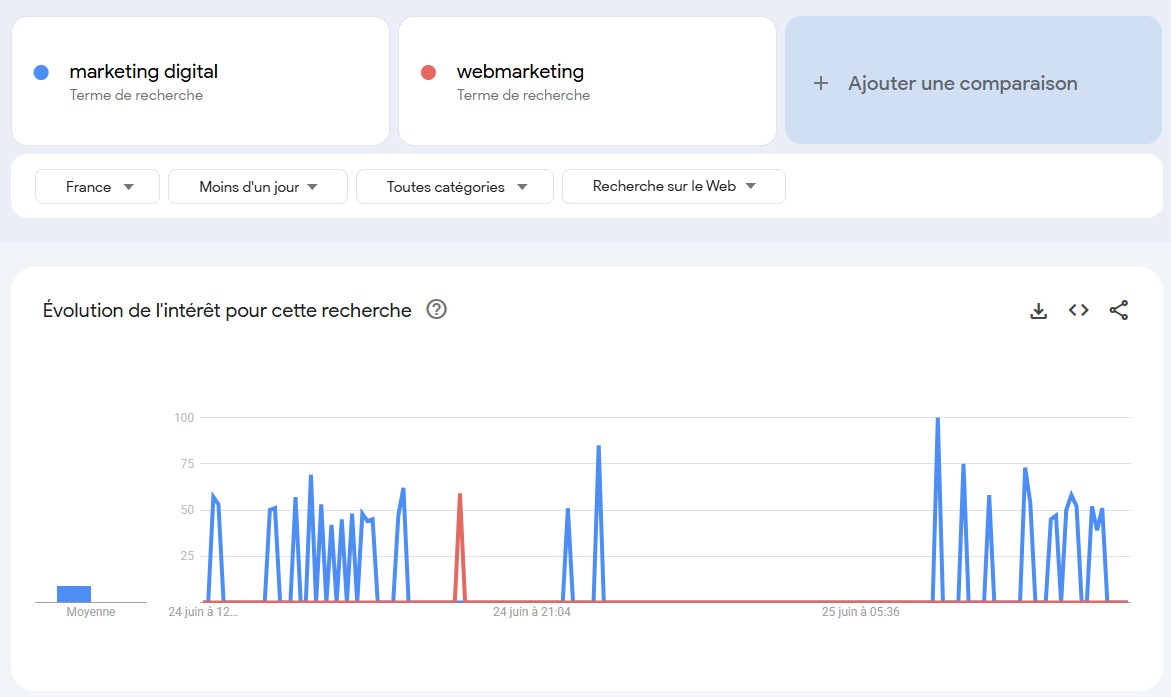This screenshot has height=697, width=1171.
Task: Click the Moyenne average bar
Action: coord(75,592)
